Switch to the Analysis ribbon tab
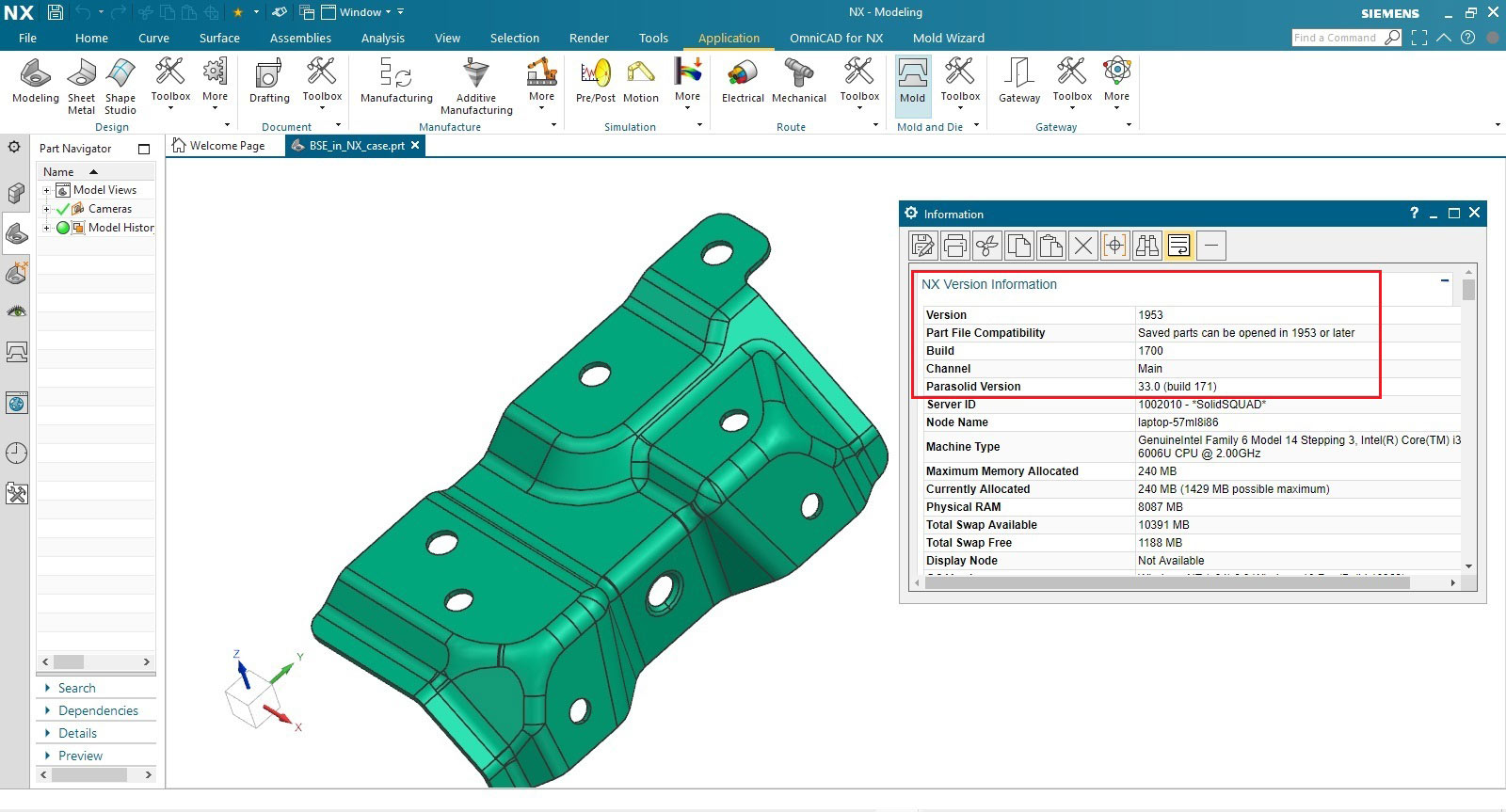 [383, 38]
